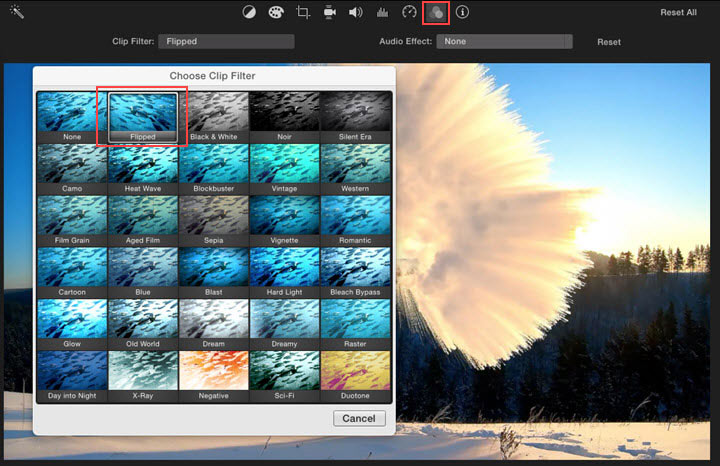The height and width of the screenshot is (466, 720).
Task: Select the Duotone filter thumbnail
Action: tap(355, 376)
